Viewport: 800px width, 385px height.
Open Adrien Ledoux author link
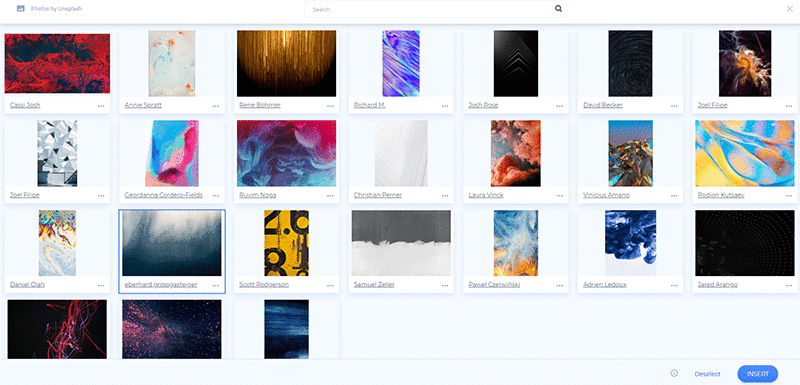605,285
